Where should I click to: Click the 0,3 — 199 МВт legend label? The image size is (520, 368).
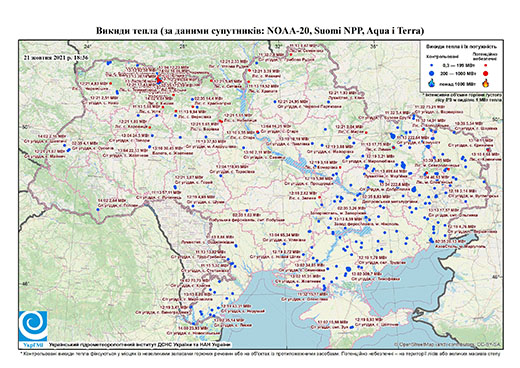459,65
